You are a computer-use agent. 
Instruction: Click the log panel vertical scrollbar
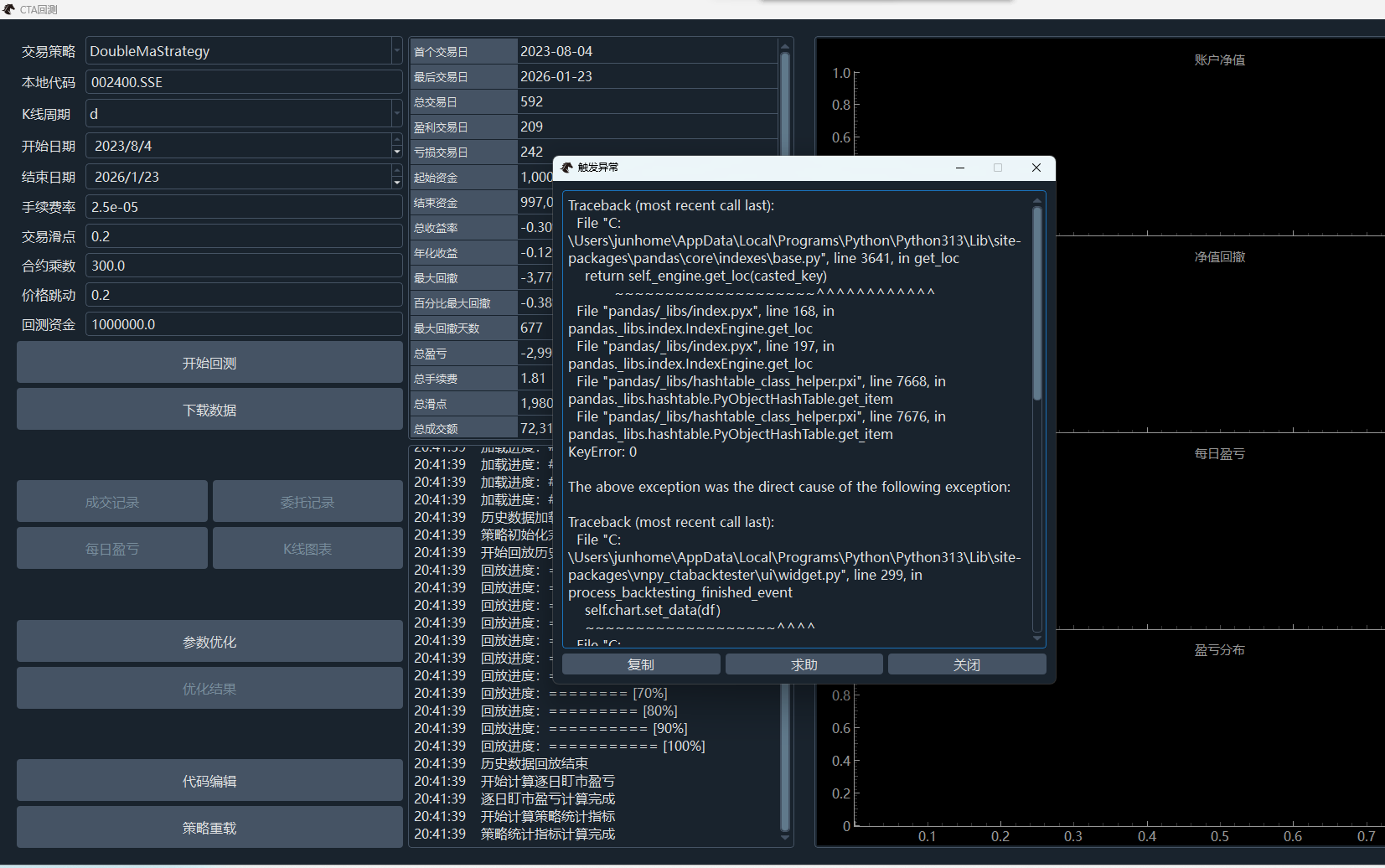[785, 754]
